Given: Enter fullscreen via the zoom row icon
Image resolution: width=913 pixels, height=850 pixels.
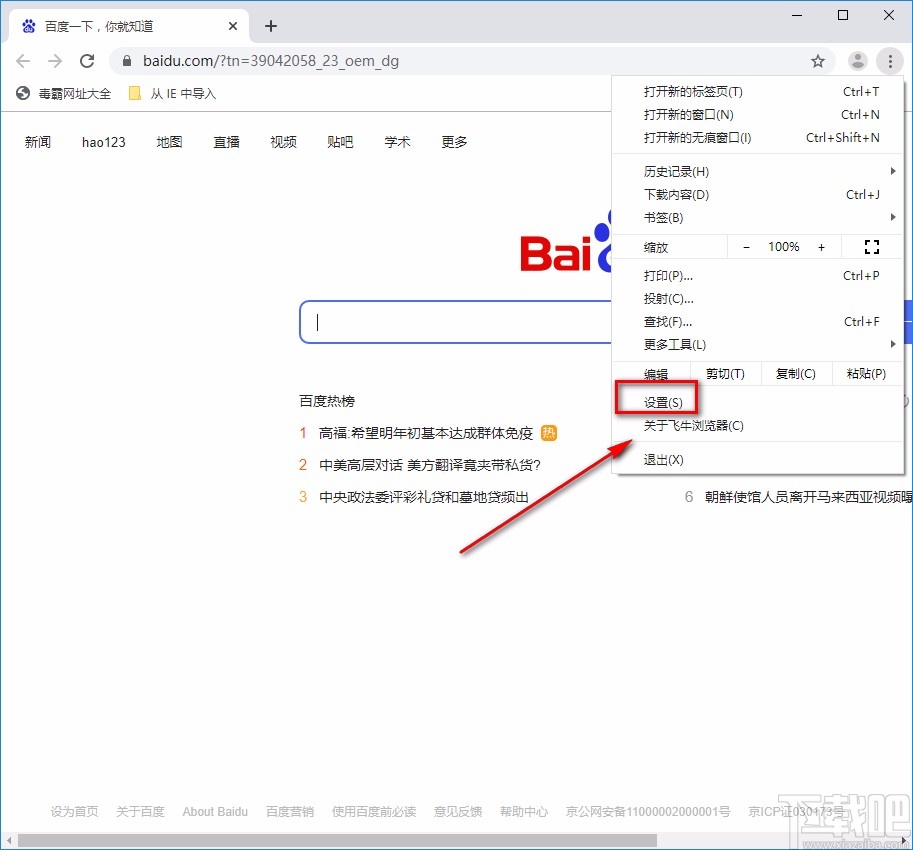Looking at the screenshot, I should (x=871, y=246).
